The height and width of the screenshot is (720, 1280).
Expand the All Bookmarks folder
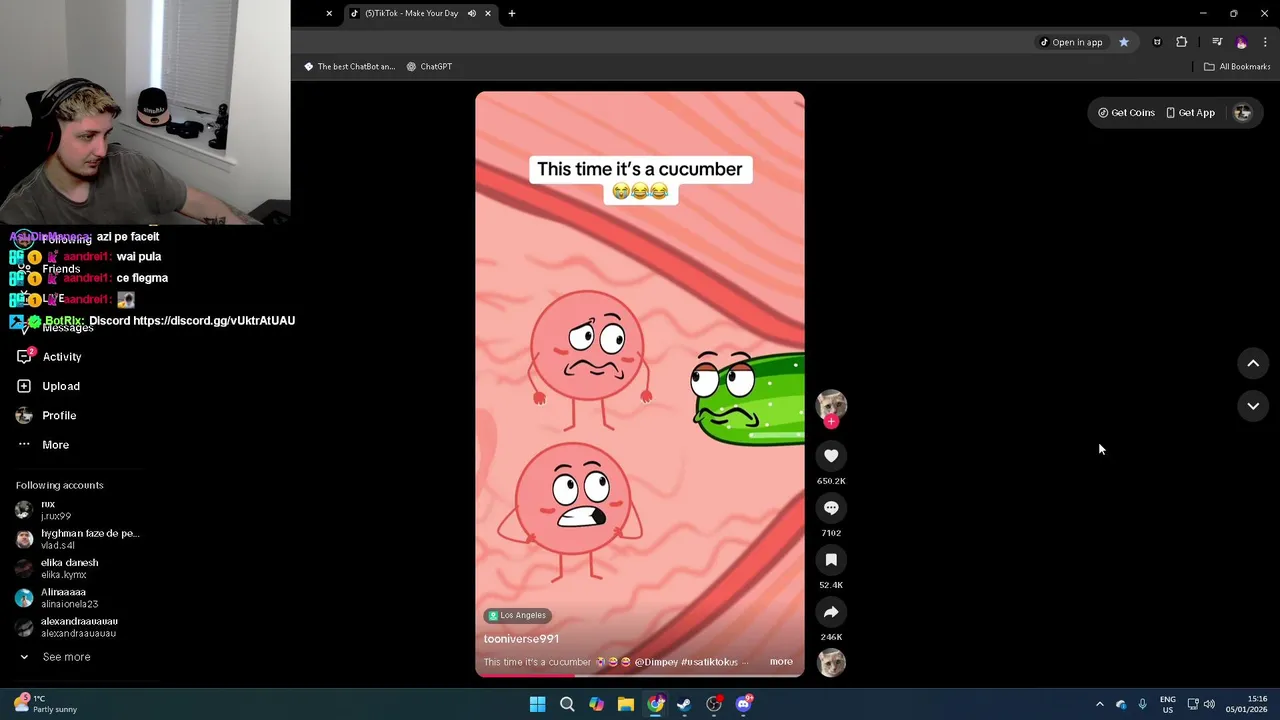pos(1237,67)
